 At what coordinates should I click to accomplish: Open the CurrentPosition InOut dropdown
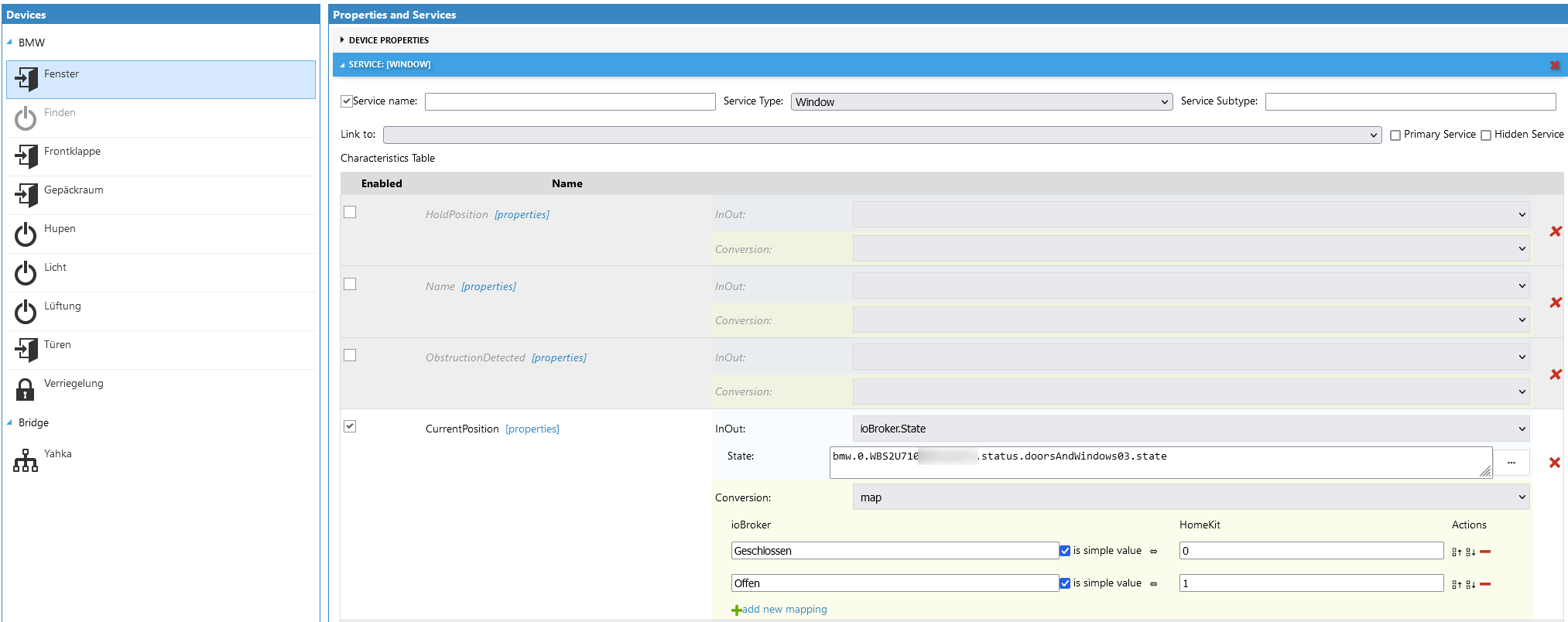click(1191, 429)
